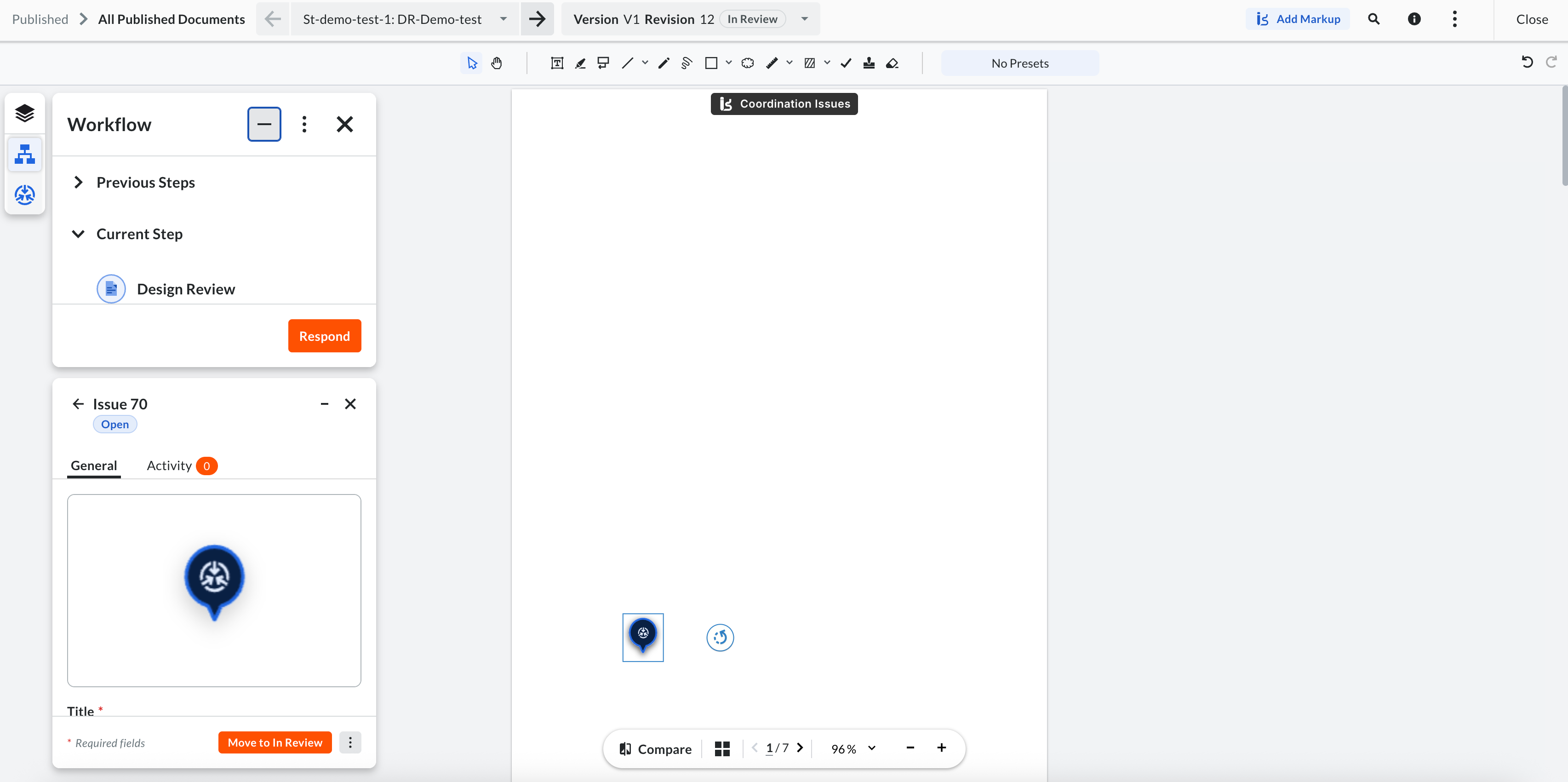This screenshot has width=1568, height=782.
Task: Expand Previous Steps section
Action: pyautogui.click(x=78, y=182)
